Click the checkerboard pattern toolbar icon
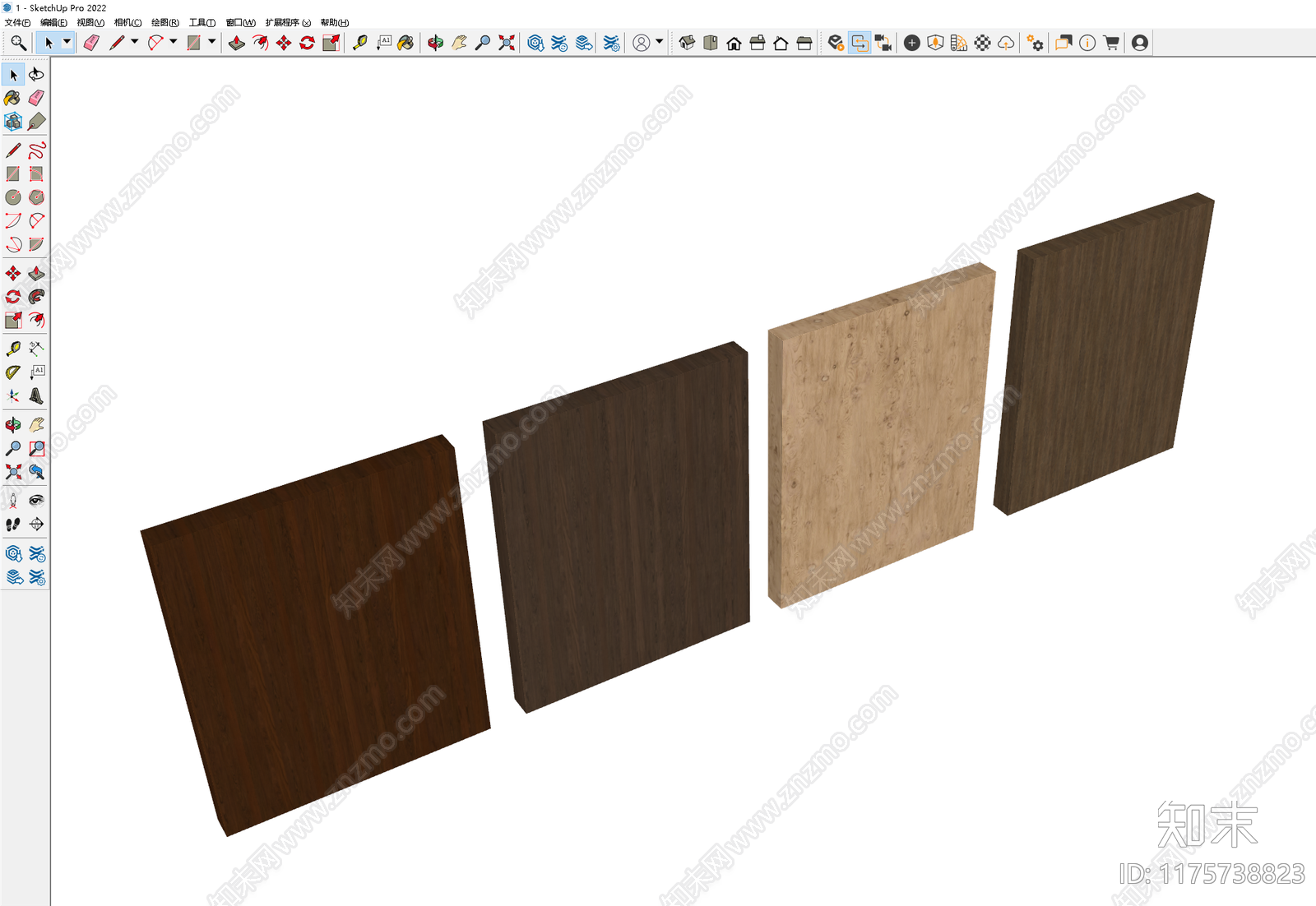The width and height of the screenshot is (1316, 906). tap(982, 43)
